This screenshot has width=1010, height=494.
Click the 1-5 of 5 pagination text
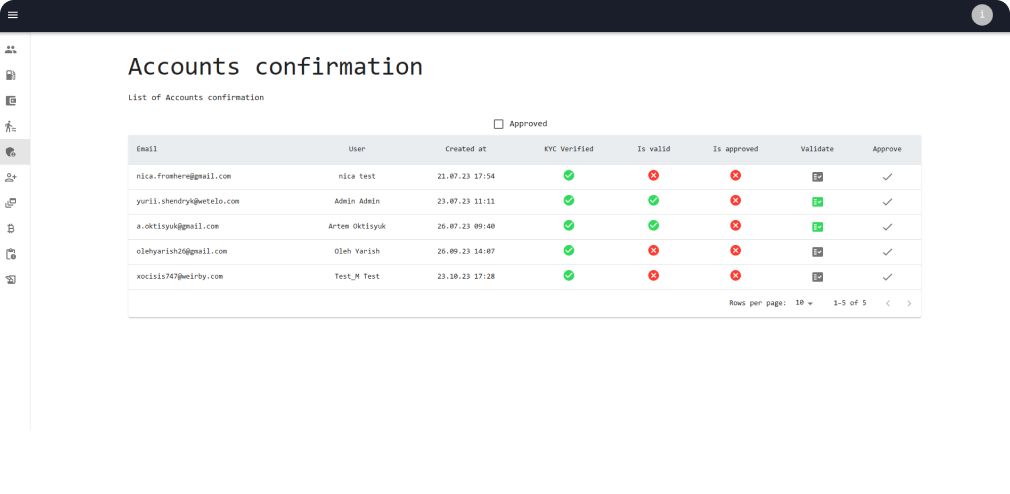pos(850,303)
